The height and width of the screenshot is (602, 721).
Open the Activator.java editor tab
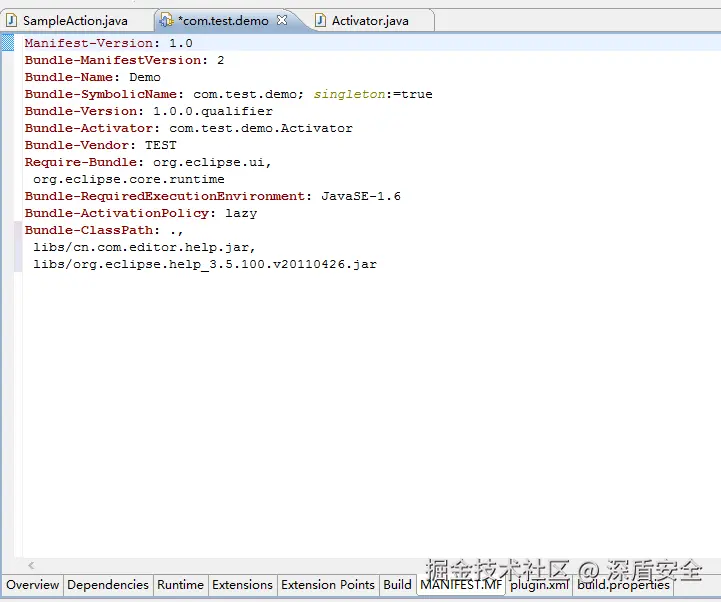pyautogui.click(x=370, y=21)
